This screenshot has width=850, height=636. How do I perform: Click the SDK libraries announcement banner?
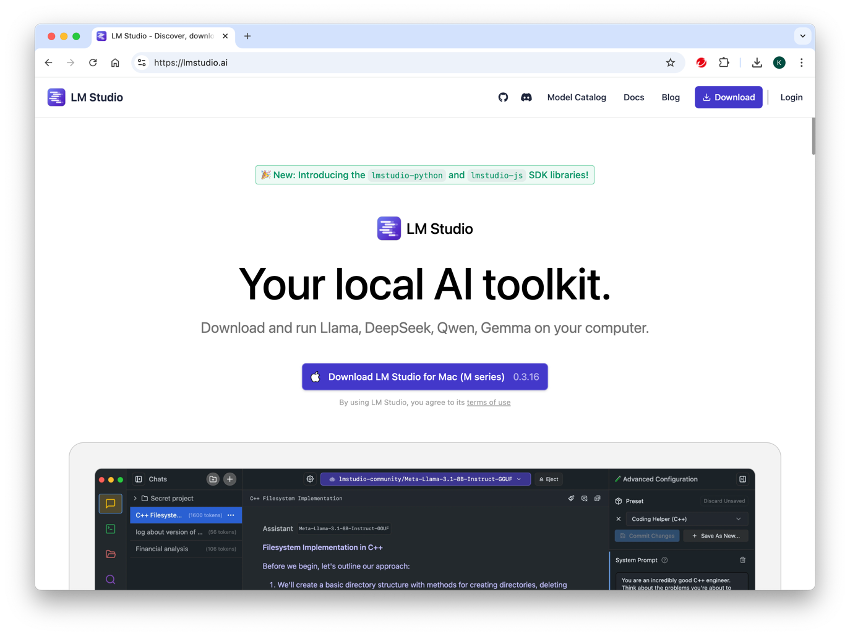point(425,175)
